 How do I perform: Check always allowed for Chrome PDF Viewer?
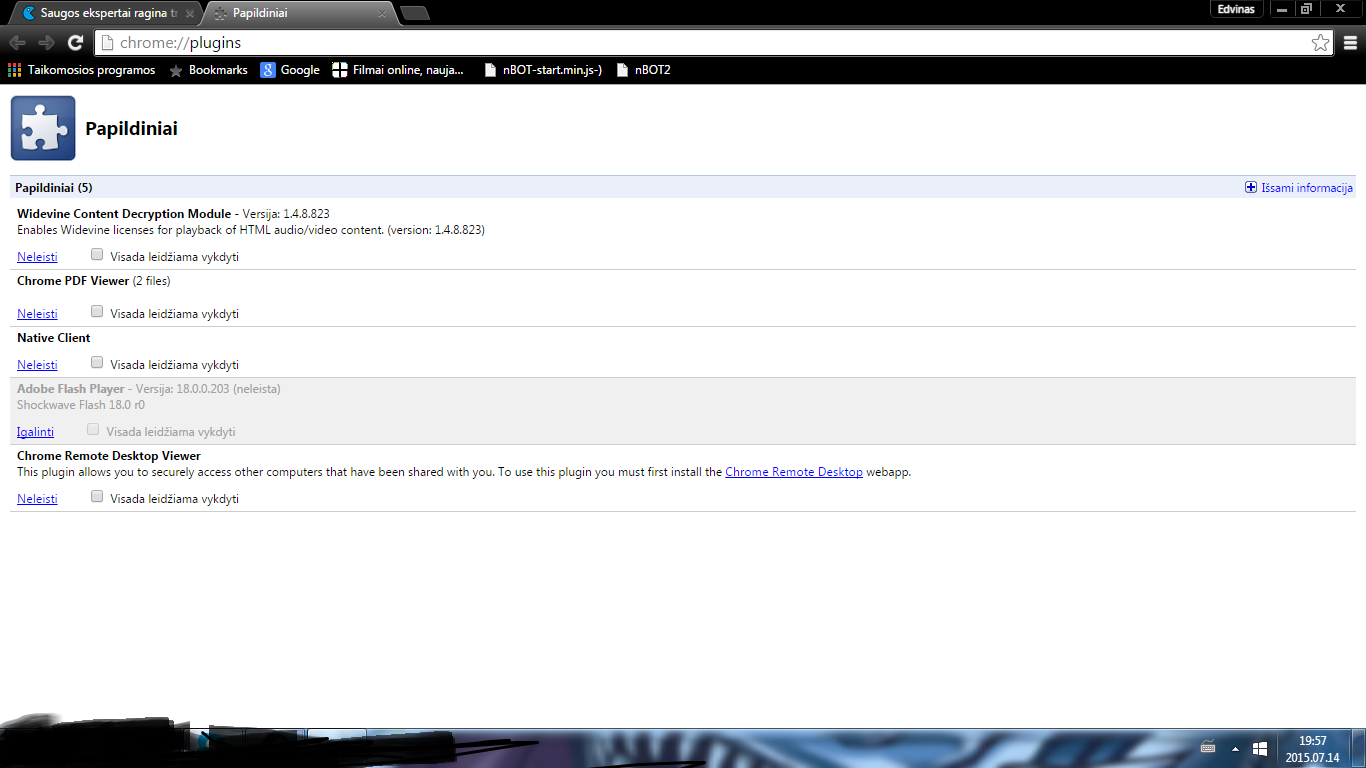click(97, 312)
